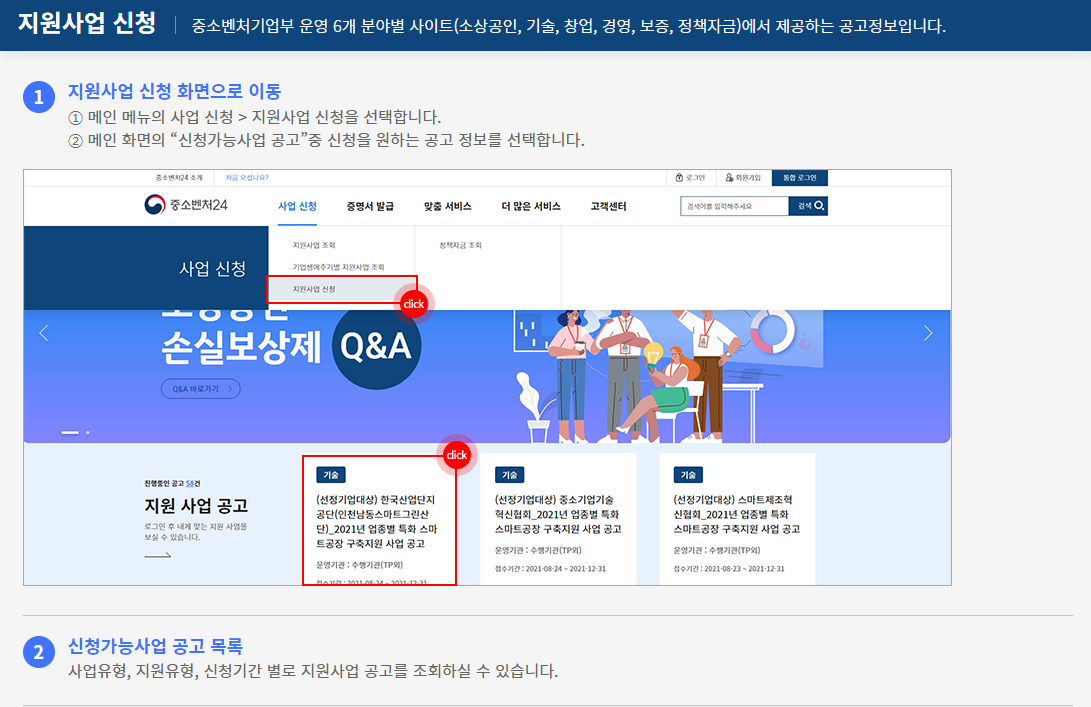Click the 중소벤처24 logo

tap(186, 205)
